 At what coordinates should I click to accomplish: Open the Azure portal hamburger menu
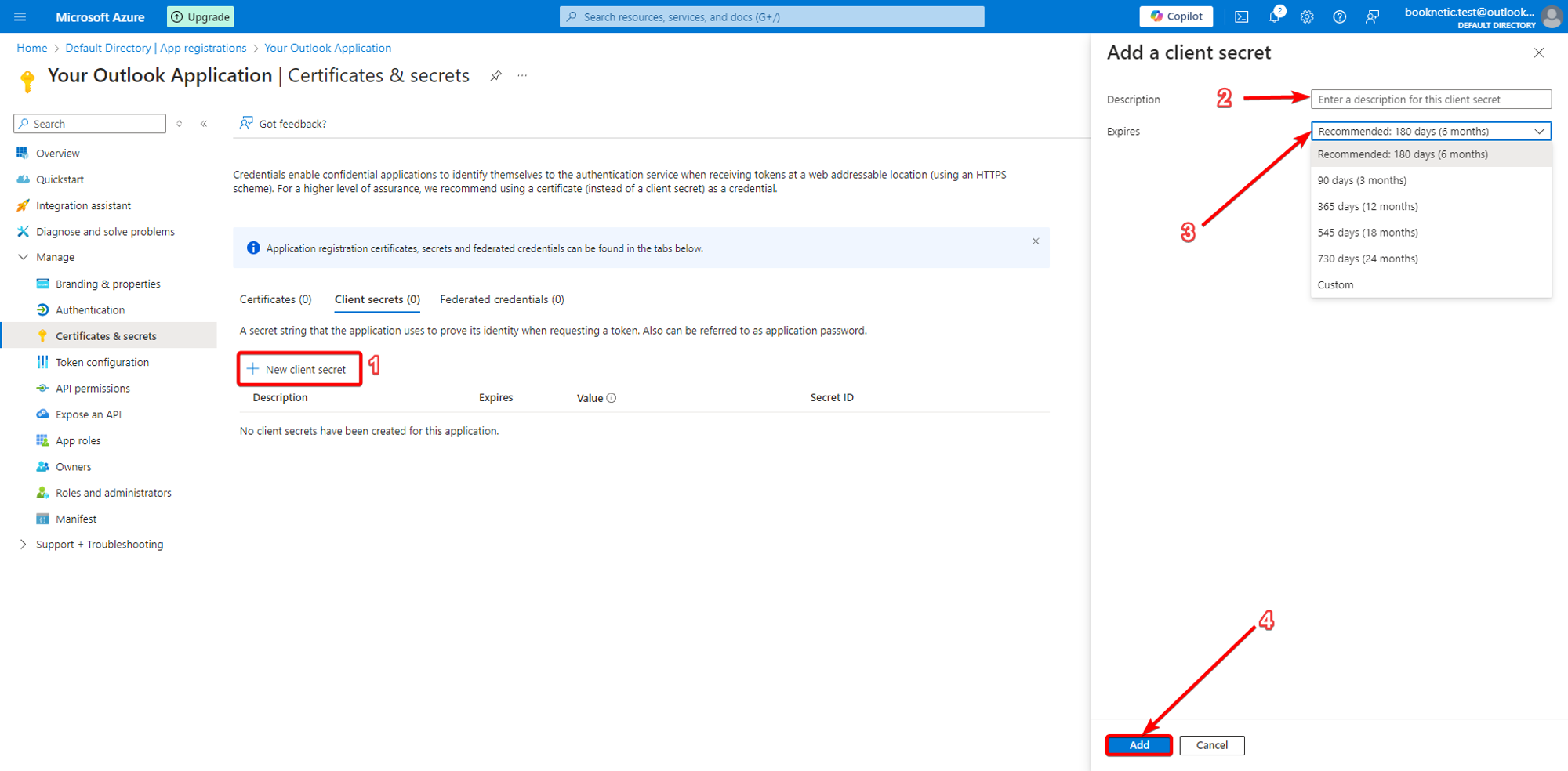(20, 16)
